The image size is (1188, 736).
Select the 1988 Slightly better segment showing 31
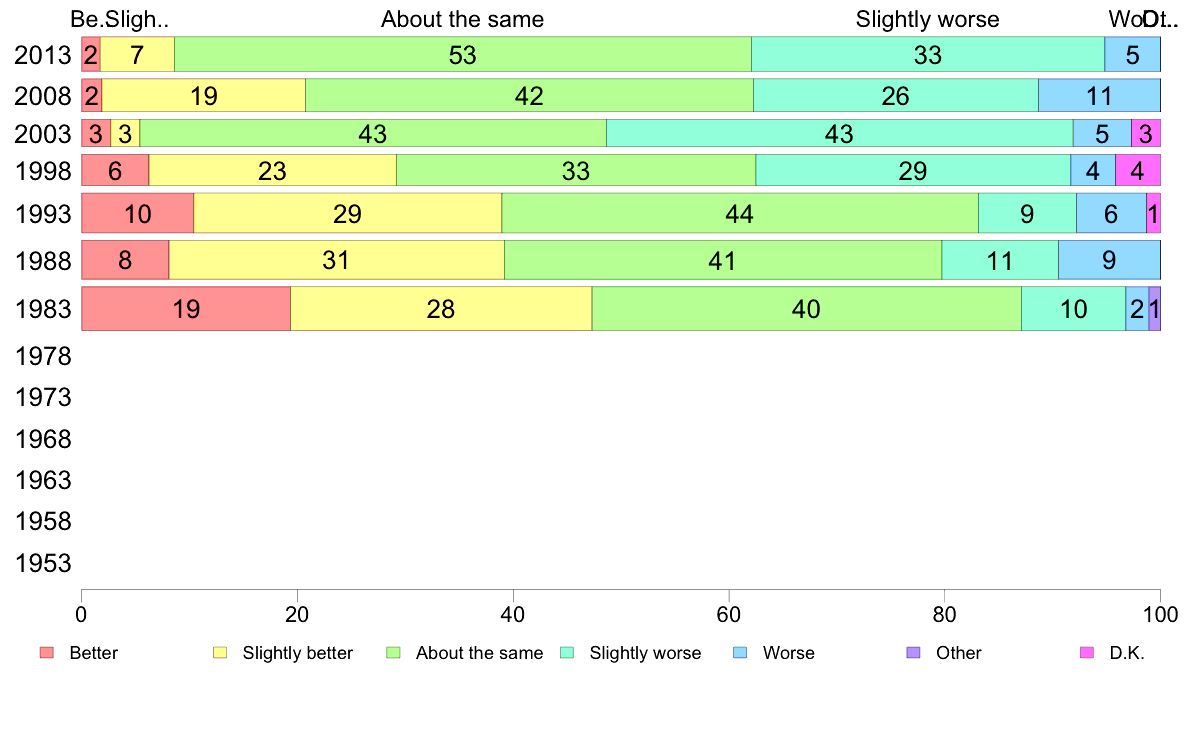(x=336, y=261)
